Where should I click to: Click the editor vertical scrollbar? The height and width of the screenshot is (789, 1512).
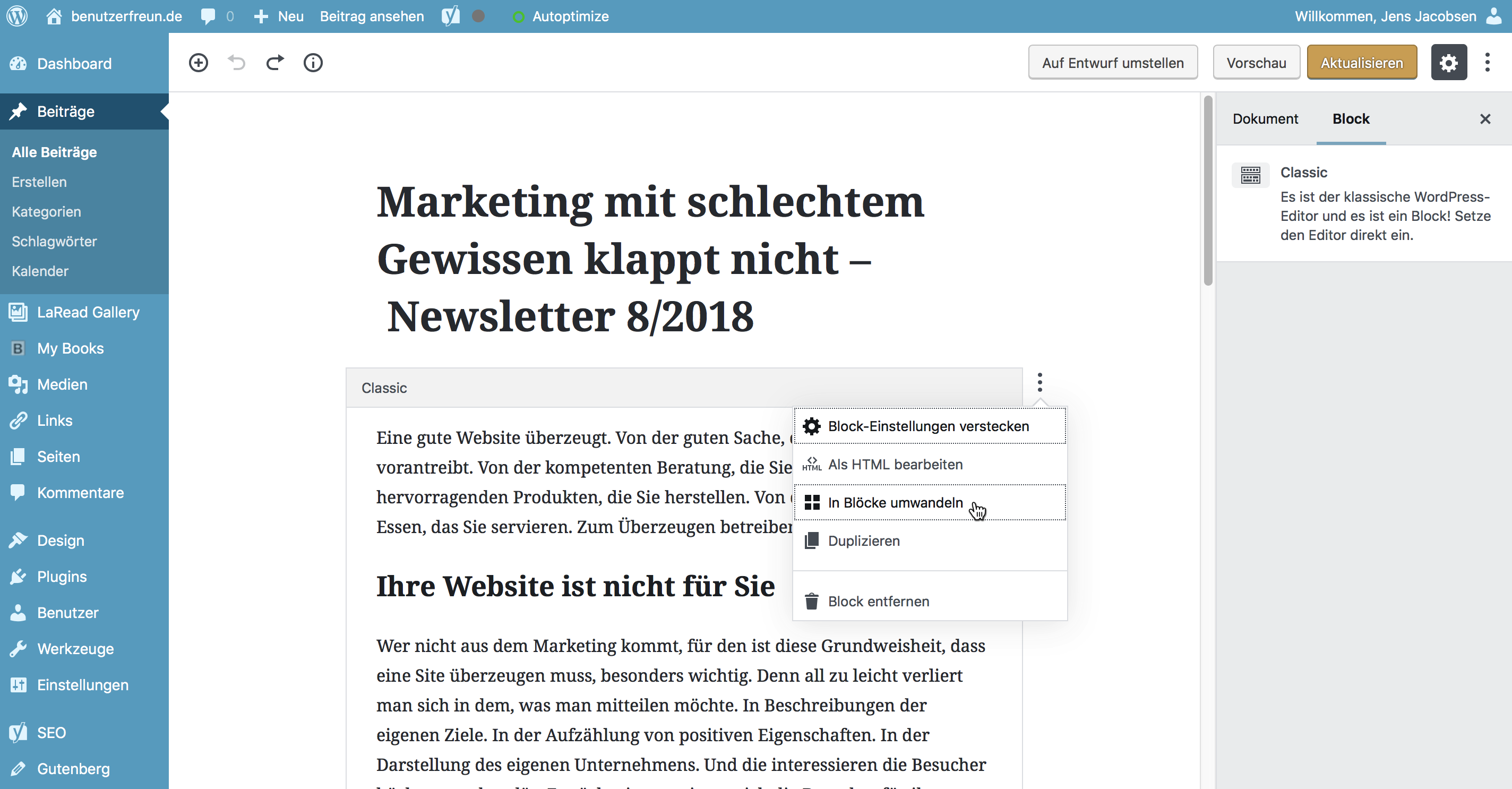[x=1207, y=191]
